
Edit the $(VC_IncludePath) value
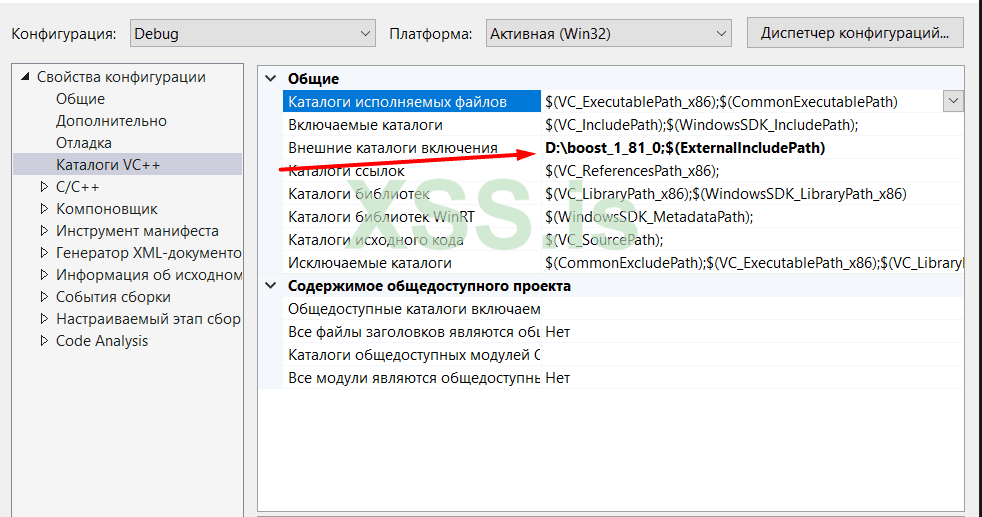coord(753,125)
